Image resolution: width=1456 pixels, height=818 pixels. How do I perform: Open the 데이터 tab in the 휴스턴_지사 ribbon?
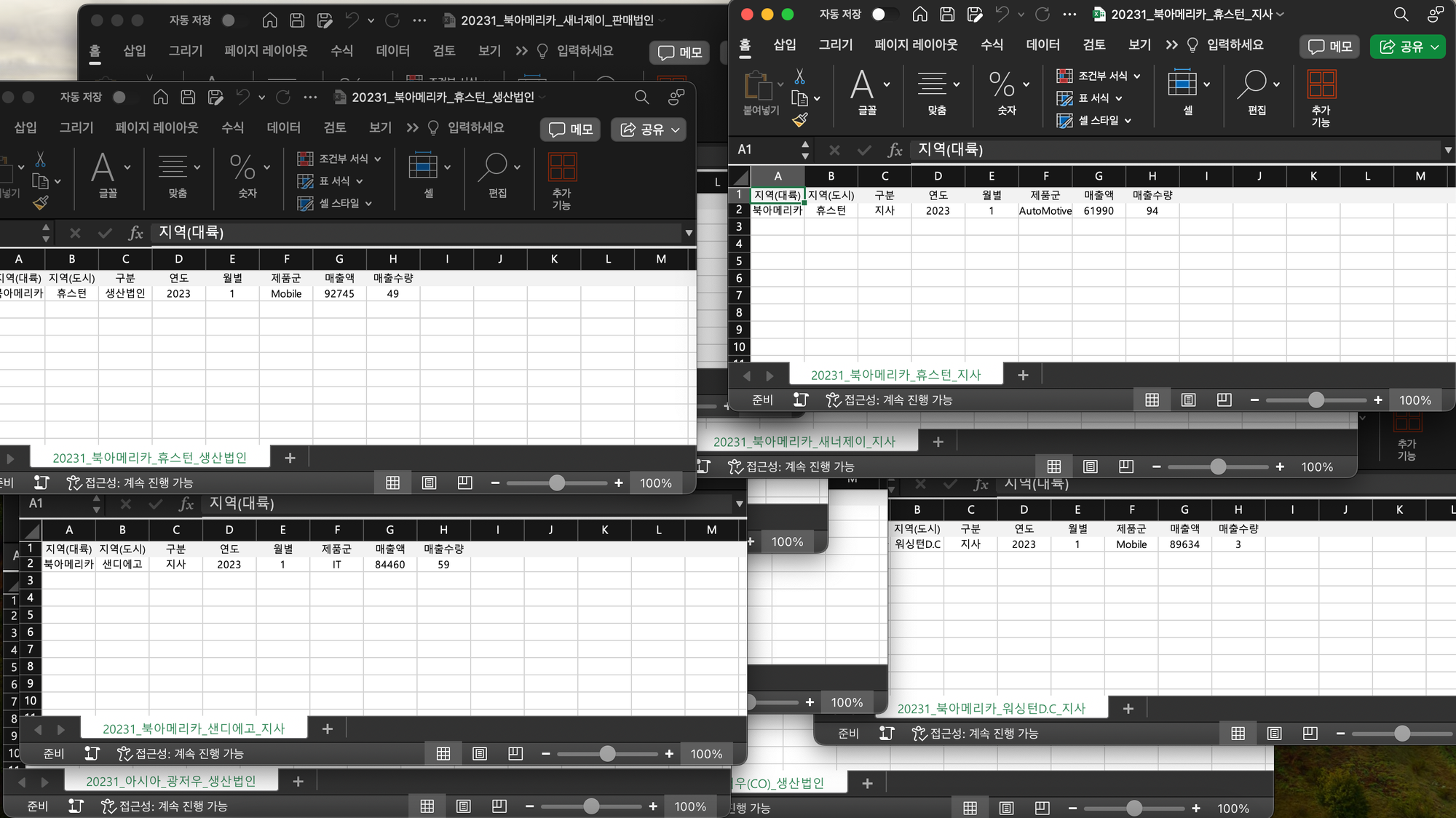click(1042, 45)
